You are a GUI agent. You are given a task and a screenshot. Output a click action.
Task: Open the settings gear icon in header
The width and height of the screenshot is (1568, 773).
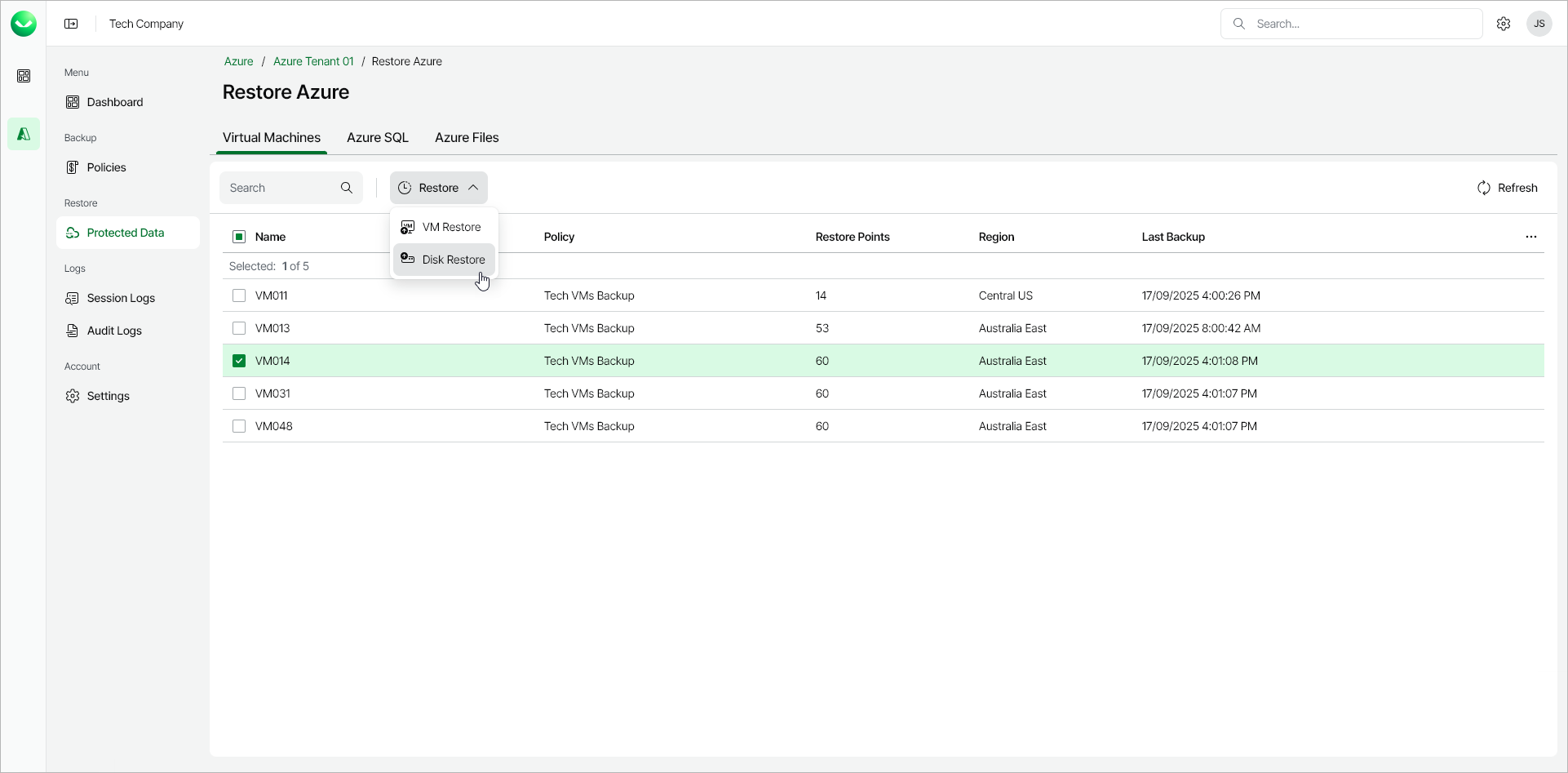[x=1504, y=24]
